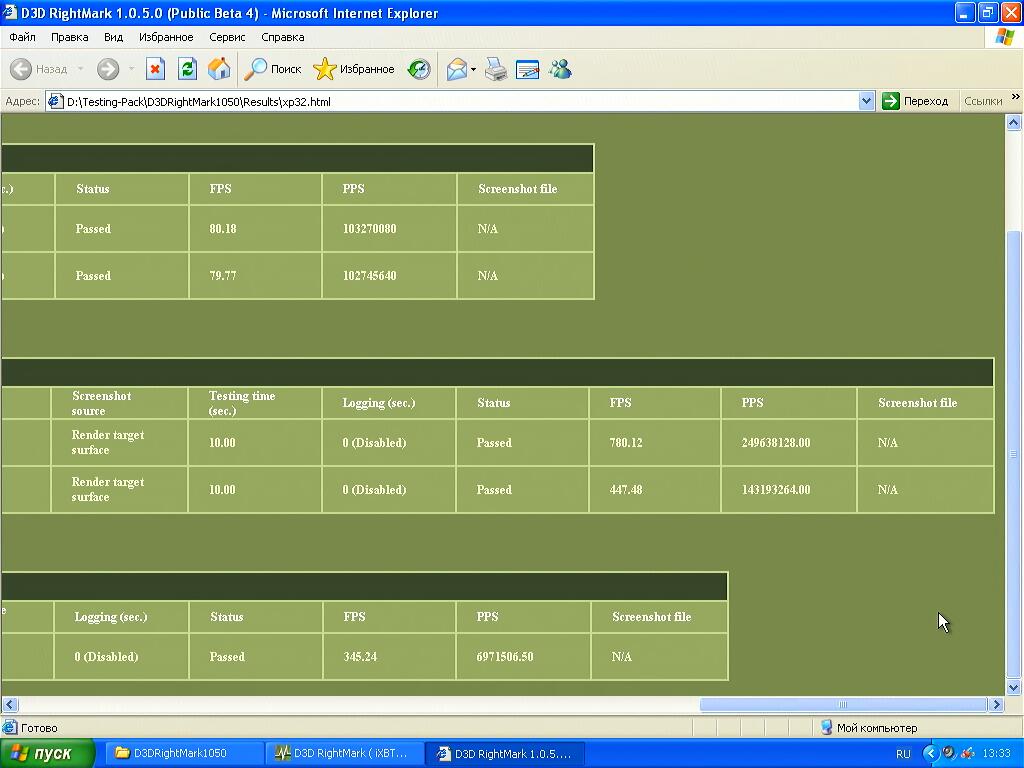Click the FPS value 447.48
Viewport: 1024px width, 768px height.
pyautogui.click(x=626, y=490)
